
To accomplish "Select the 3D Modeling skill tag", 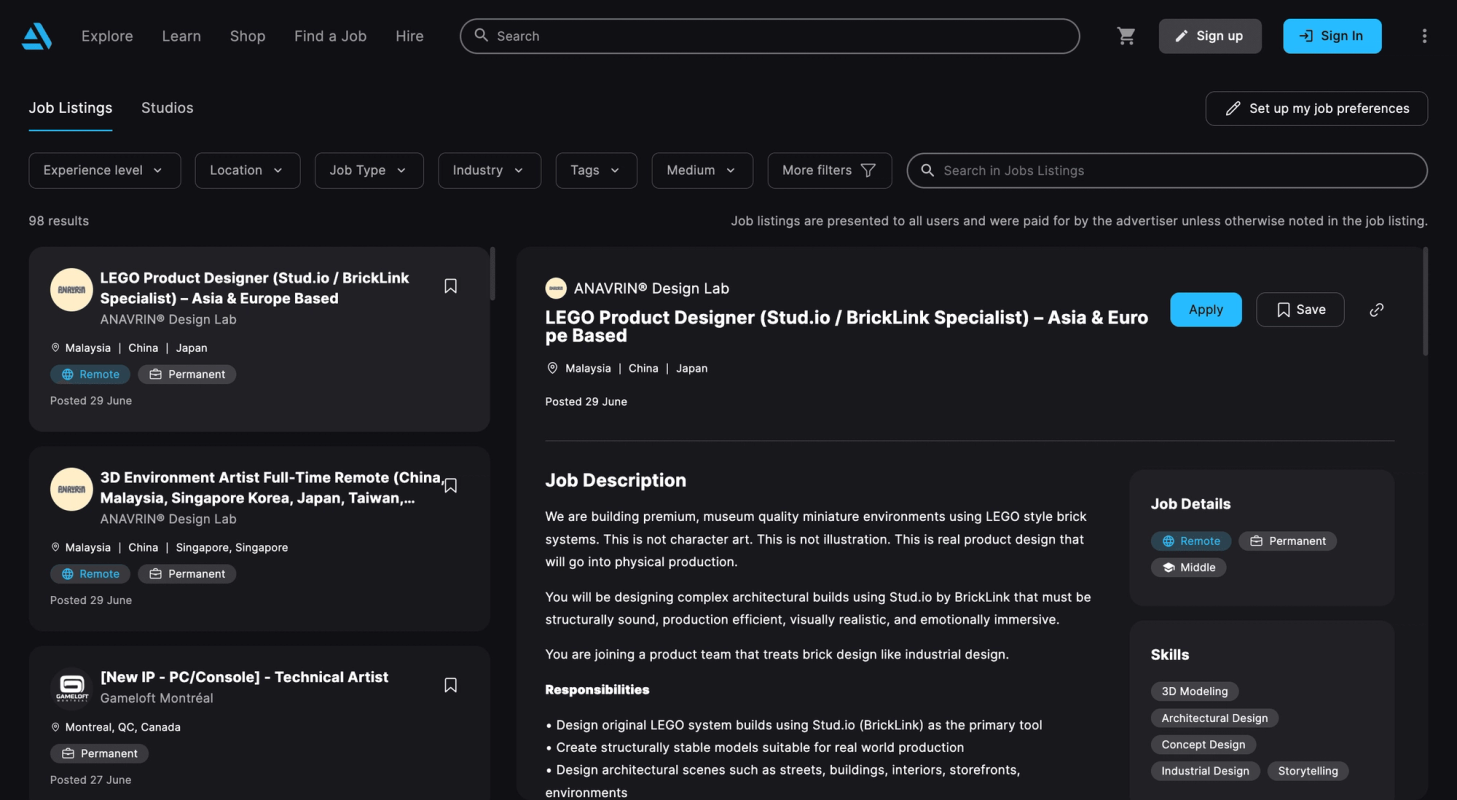I will click(1194, 691).
